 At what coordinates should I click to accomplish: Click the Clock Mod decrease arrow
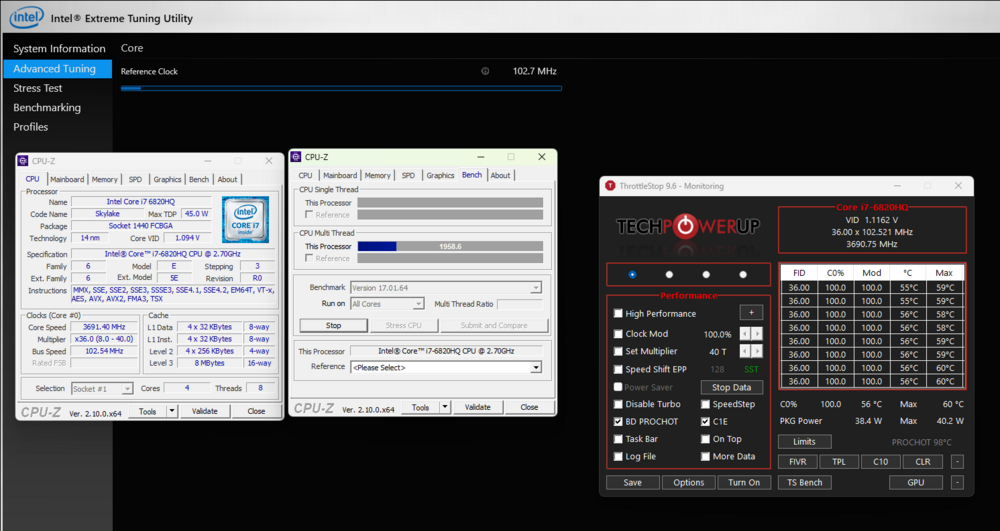click(745, 334)
